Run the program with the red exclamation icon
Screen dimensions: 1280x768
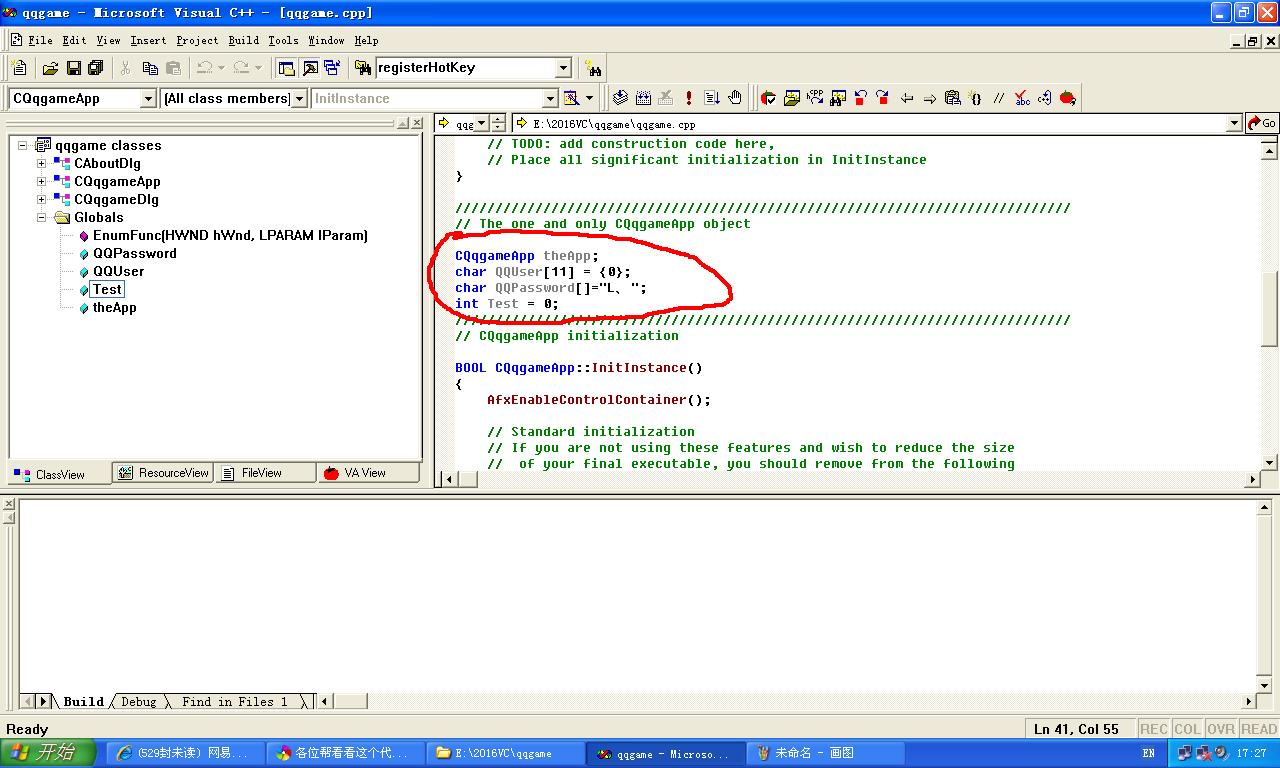(688, 98)
